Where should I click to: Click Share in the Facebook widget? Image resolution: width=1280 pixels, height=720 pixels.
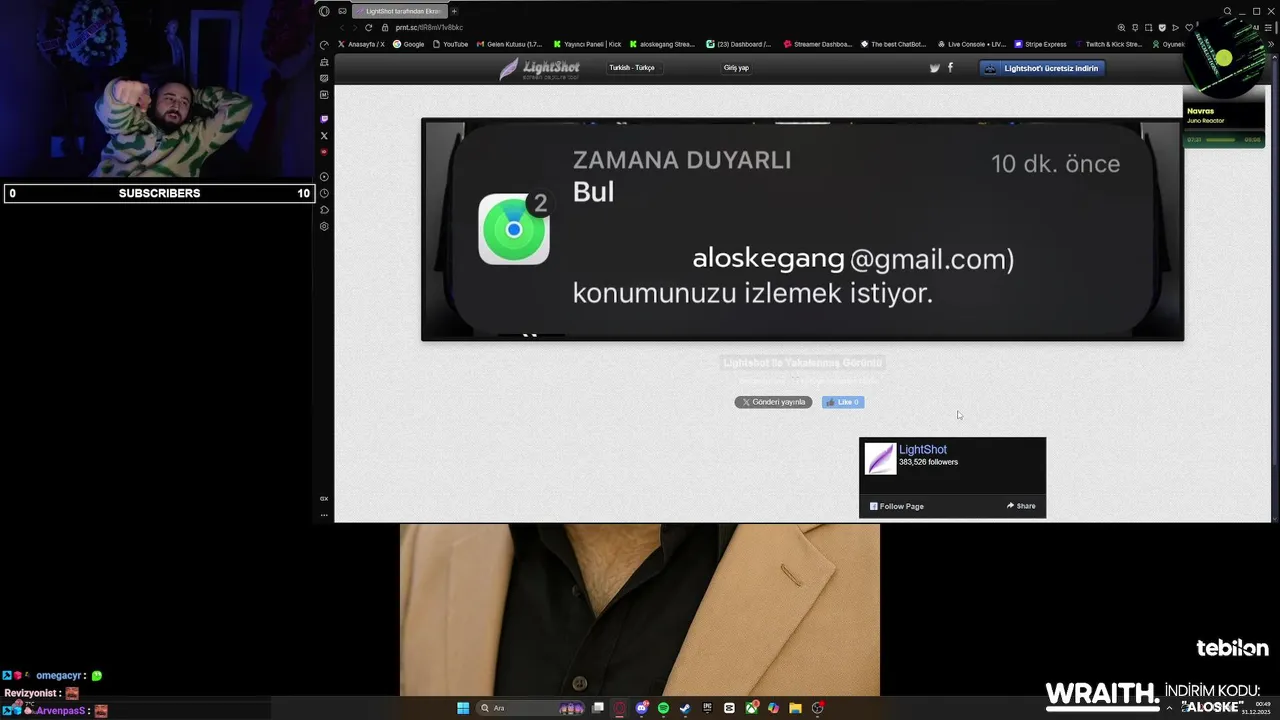(1021, 506)
